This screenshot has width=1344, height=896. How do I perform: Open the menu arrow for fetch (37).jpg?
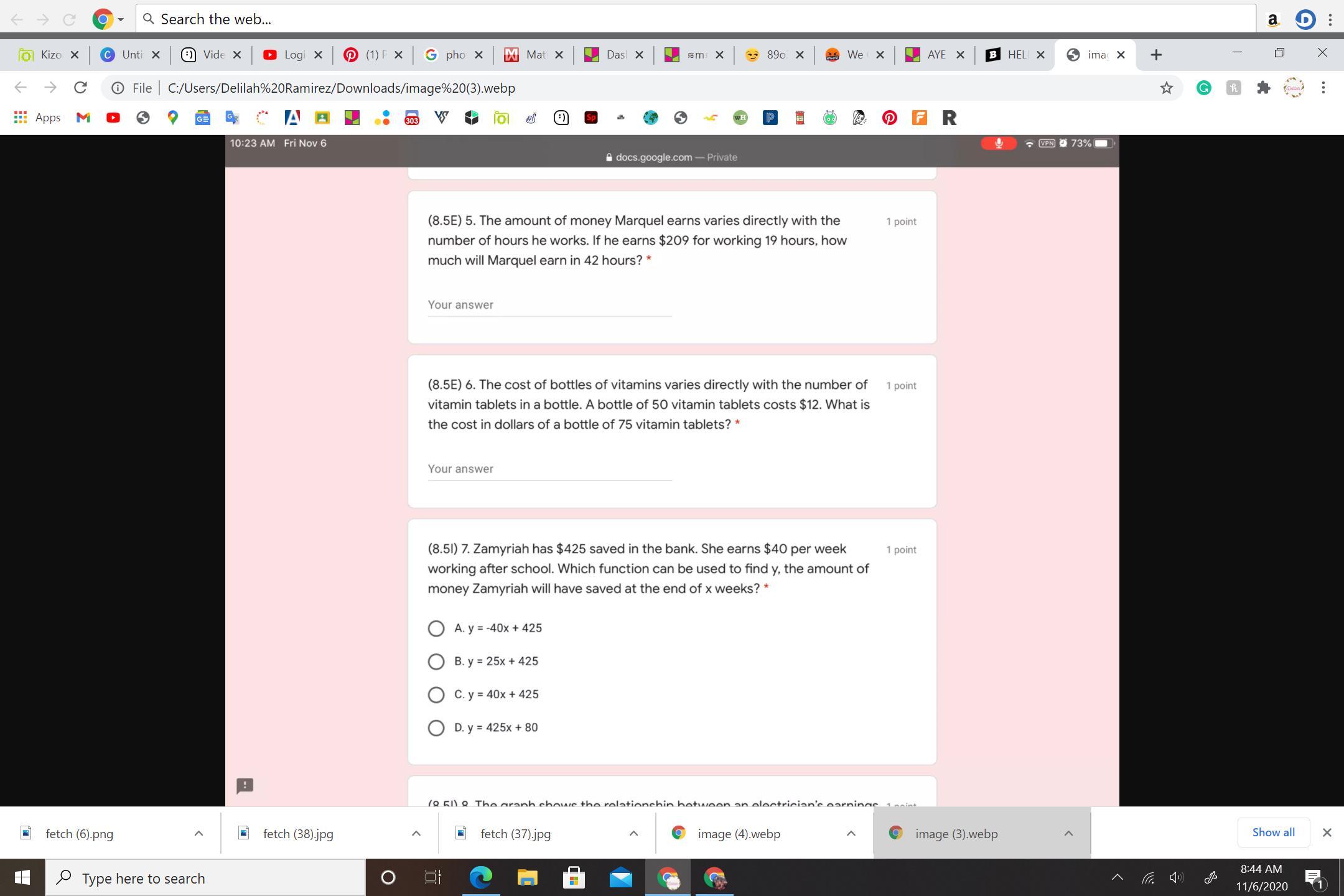633,834
